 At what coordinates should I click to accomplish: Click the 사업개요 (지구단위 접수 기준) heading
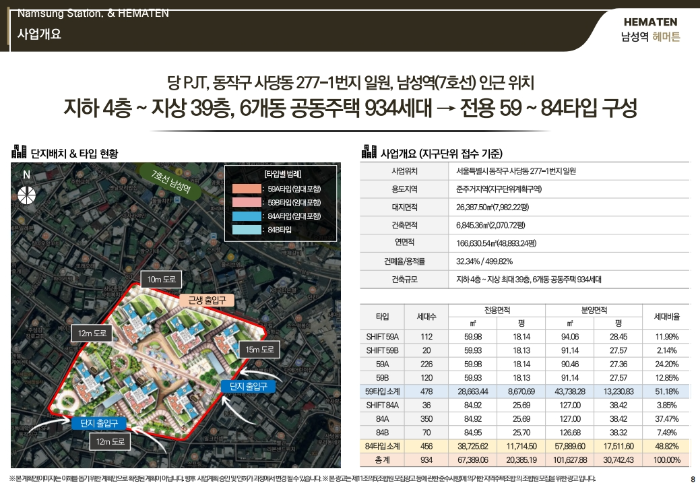(x=441, y=154)
